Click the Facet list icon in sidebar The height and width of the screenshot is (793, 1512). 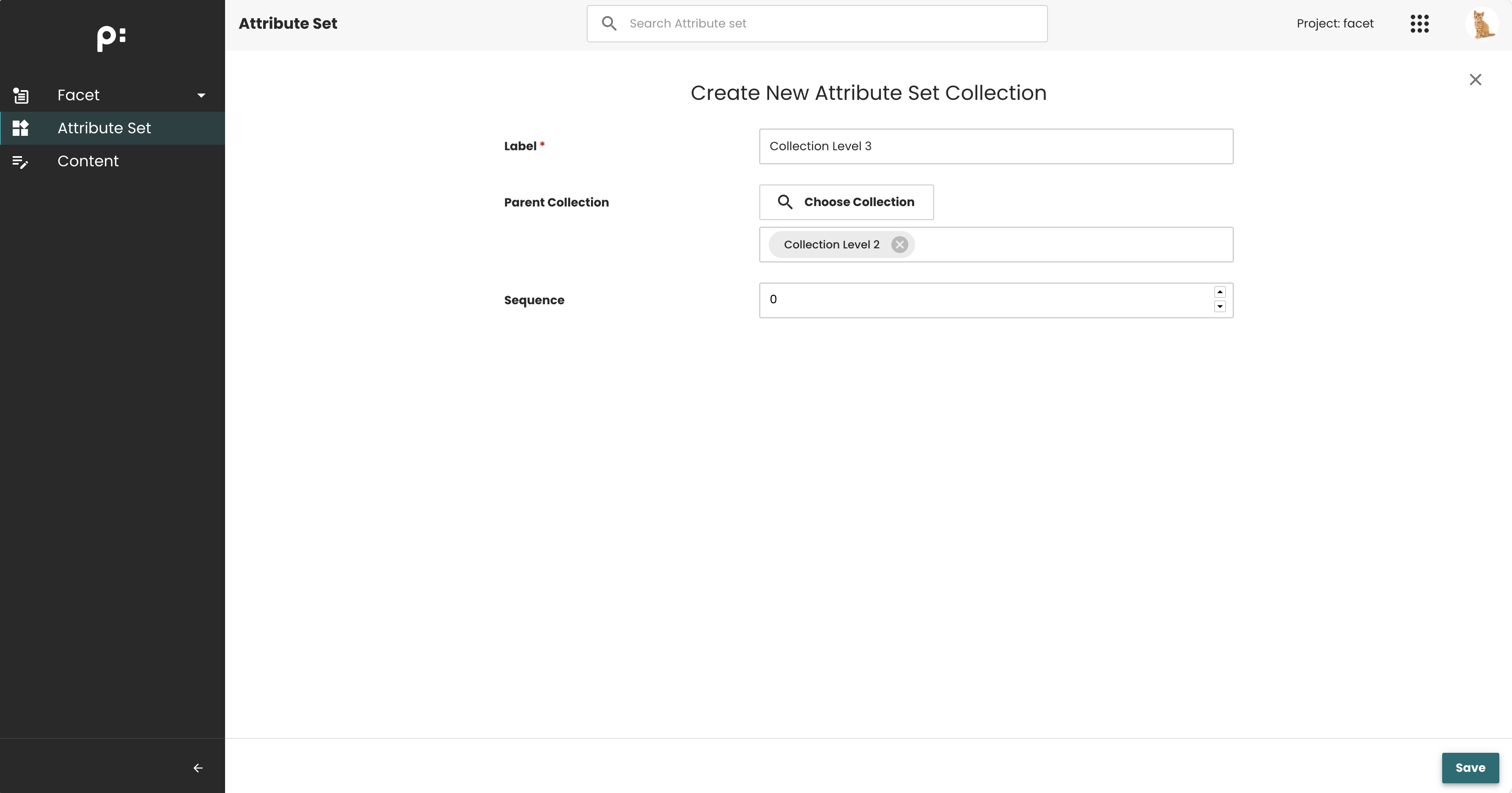click(21, 95)
